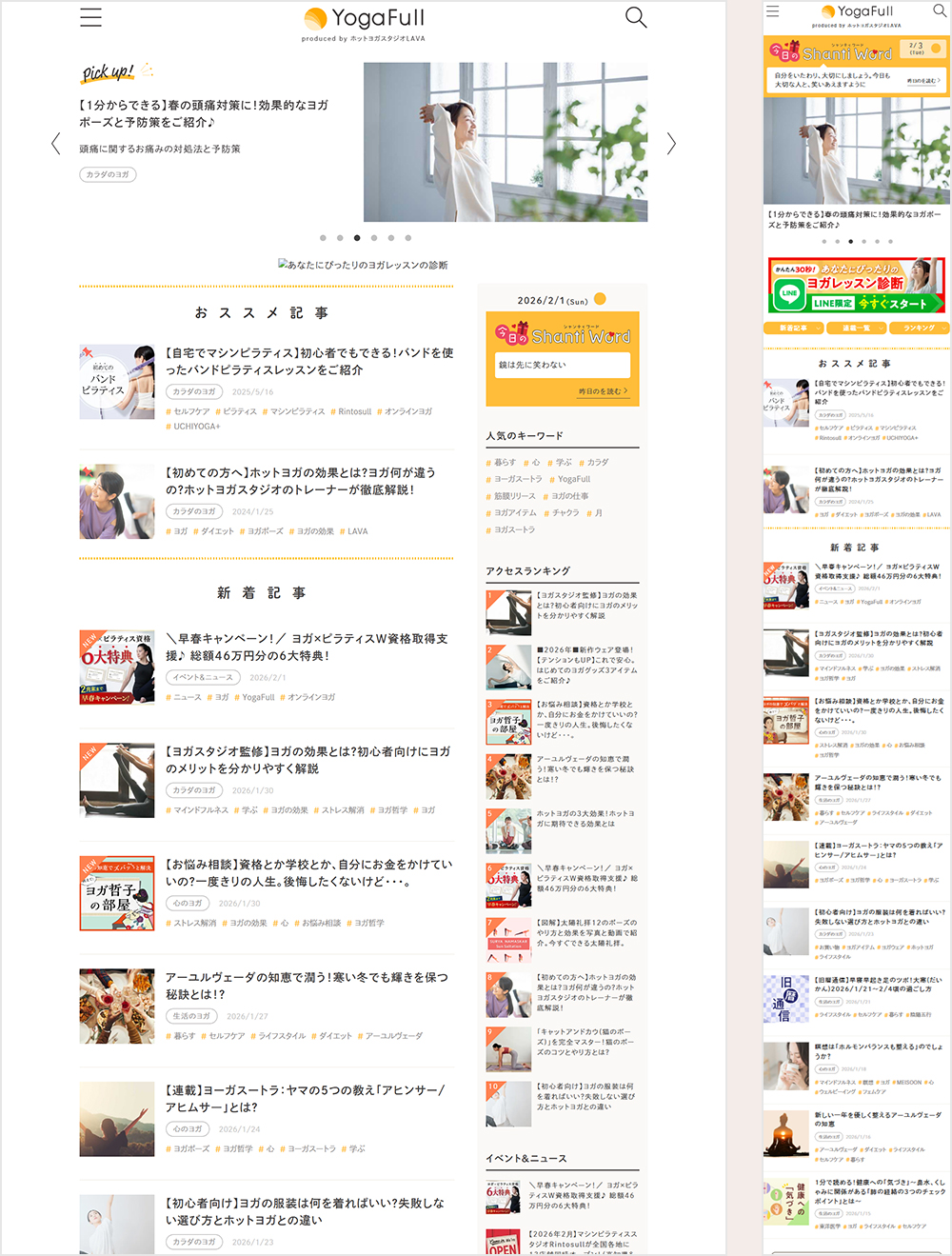Select the first carousel dot in mobile view

(x=824, y=242)
